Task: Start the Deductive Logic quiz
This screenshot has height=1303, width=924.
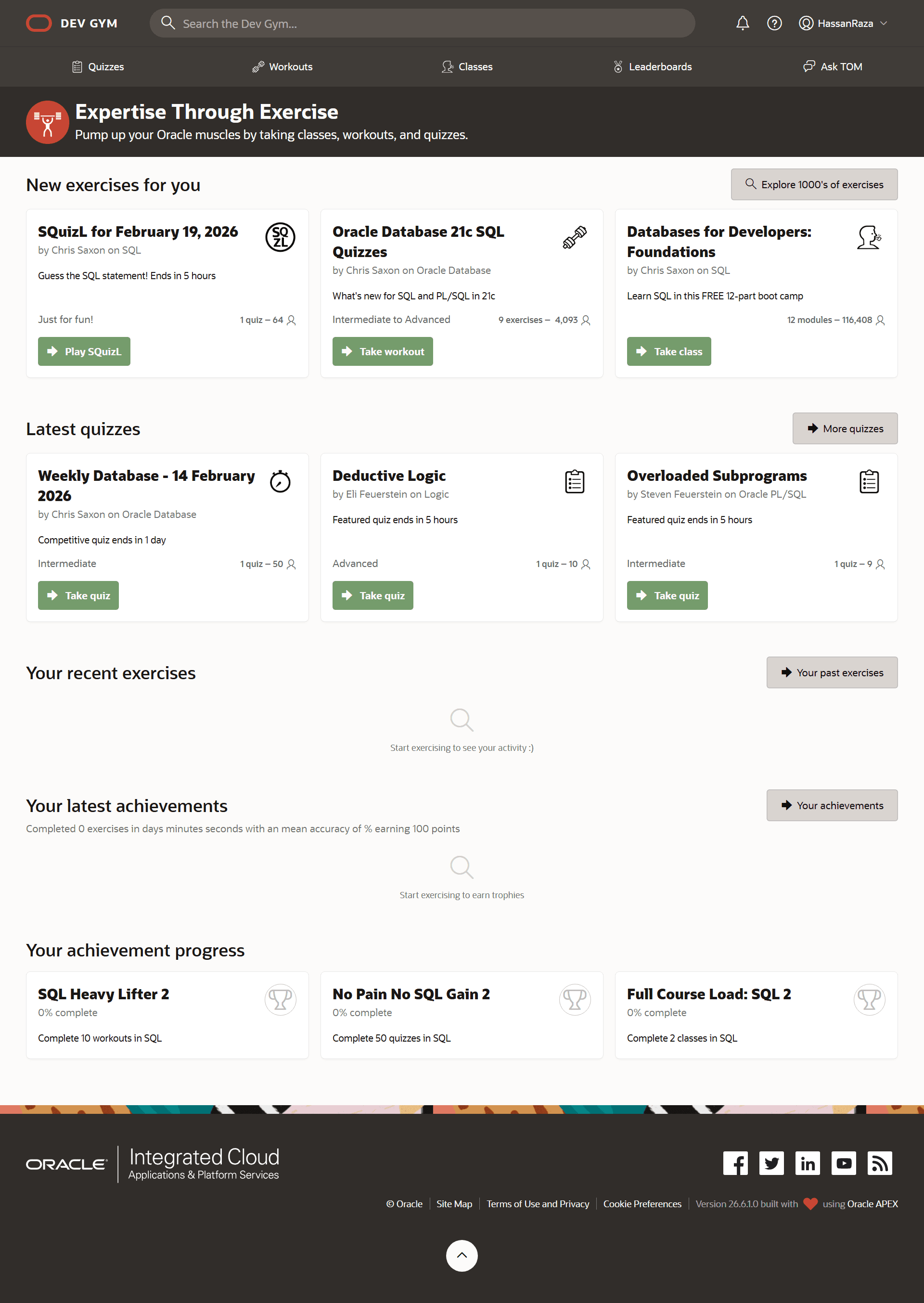Action: (372, 595)
